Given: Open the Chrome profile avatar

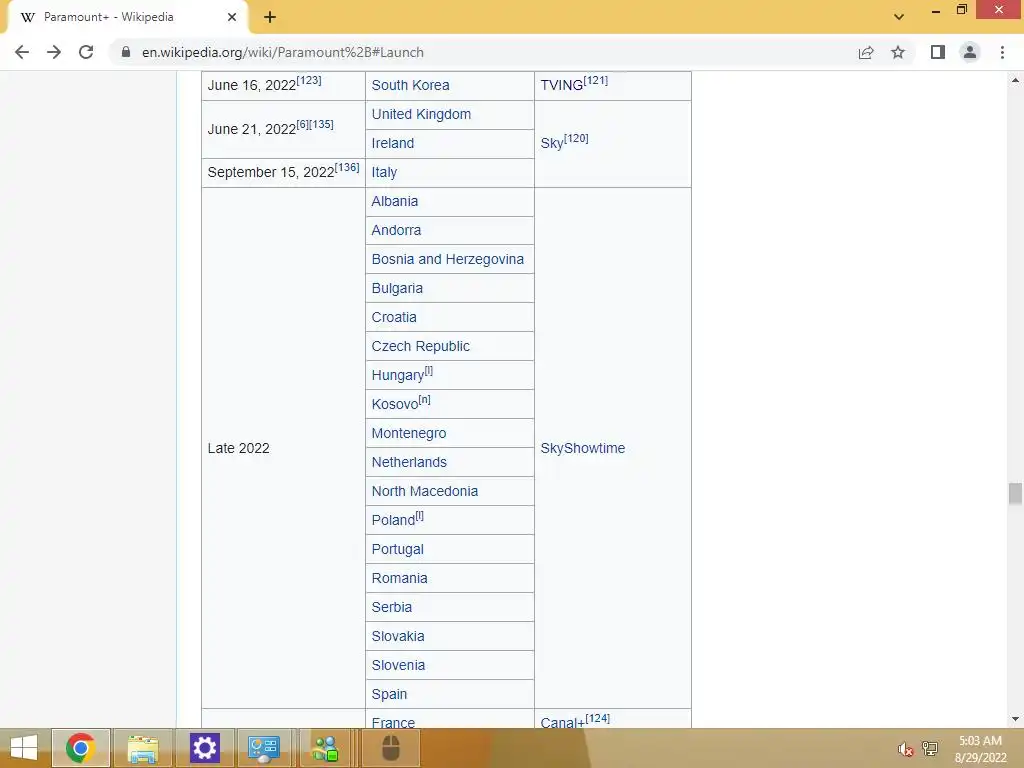Looking at the screenshot, I should pyautogui.click(x=970, y=52).
